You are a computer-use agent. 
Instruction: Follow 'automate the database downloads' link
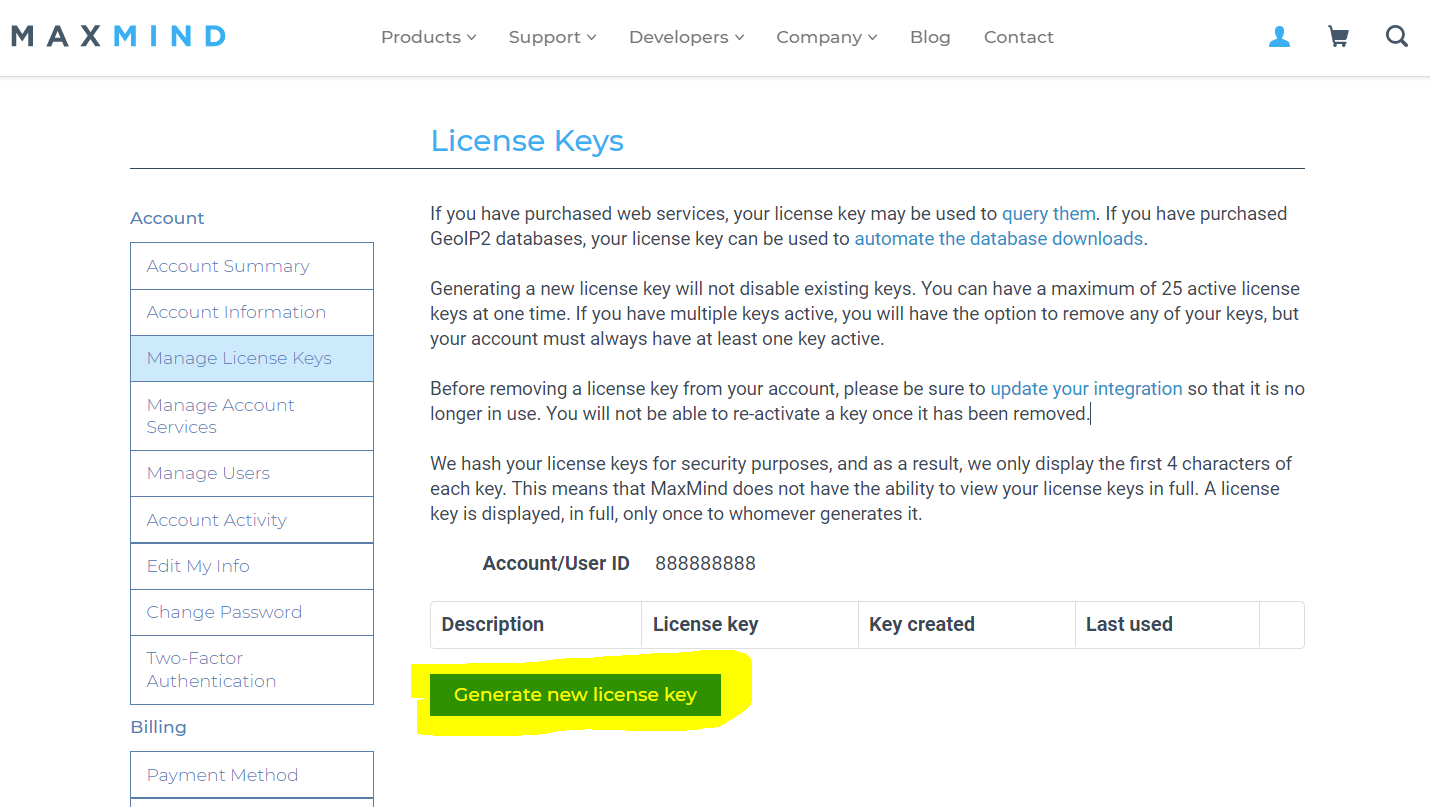coord(998,239)
